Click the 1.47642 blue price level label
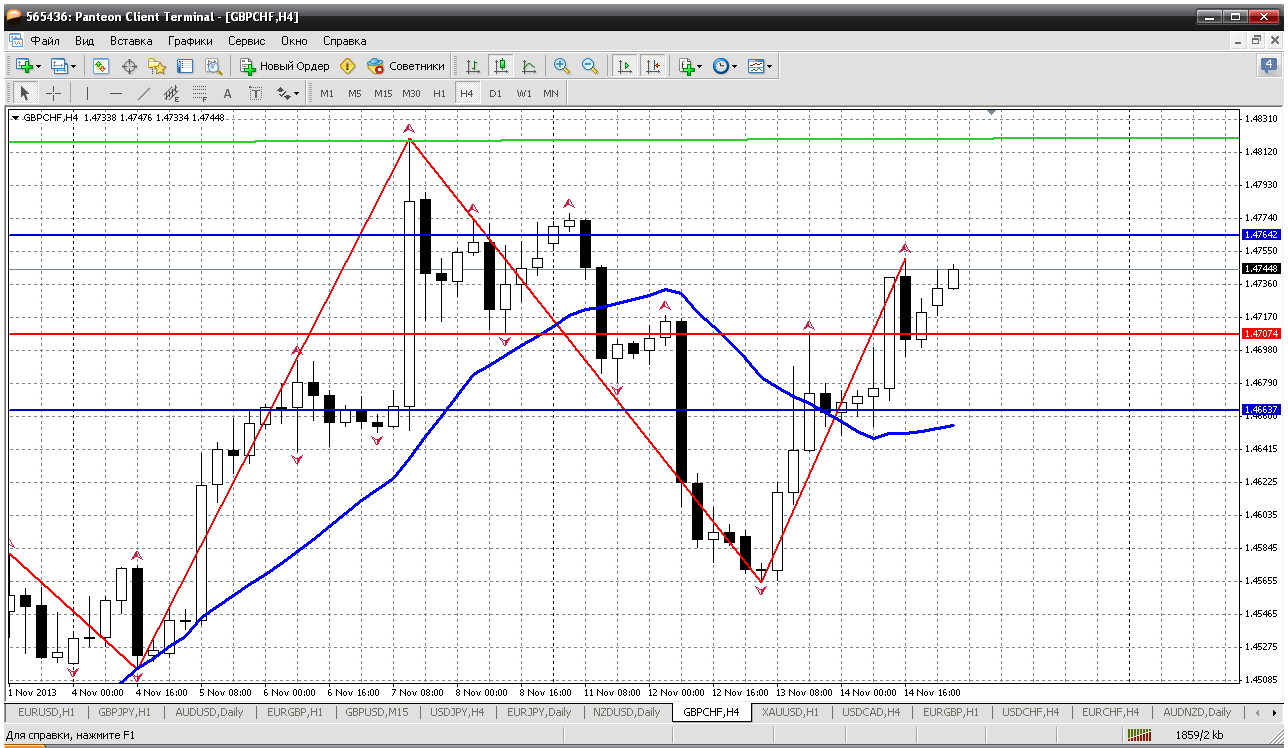The height and width of the screenshot is (748, 1288). (1260, 234)
